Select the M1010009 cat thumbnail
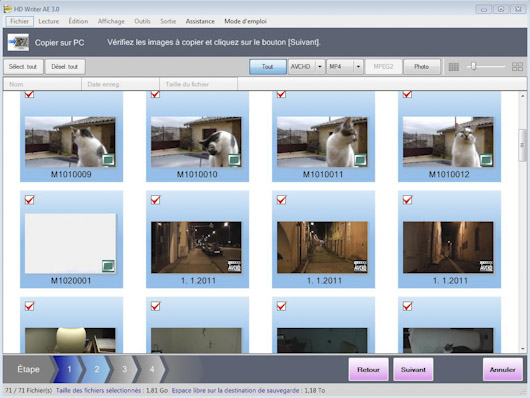530x398 pixels. click(x=70, y=142)
